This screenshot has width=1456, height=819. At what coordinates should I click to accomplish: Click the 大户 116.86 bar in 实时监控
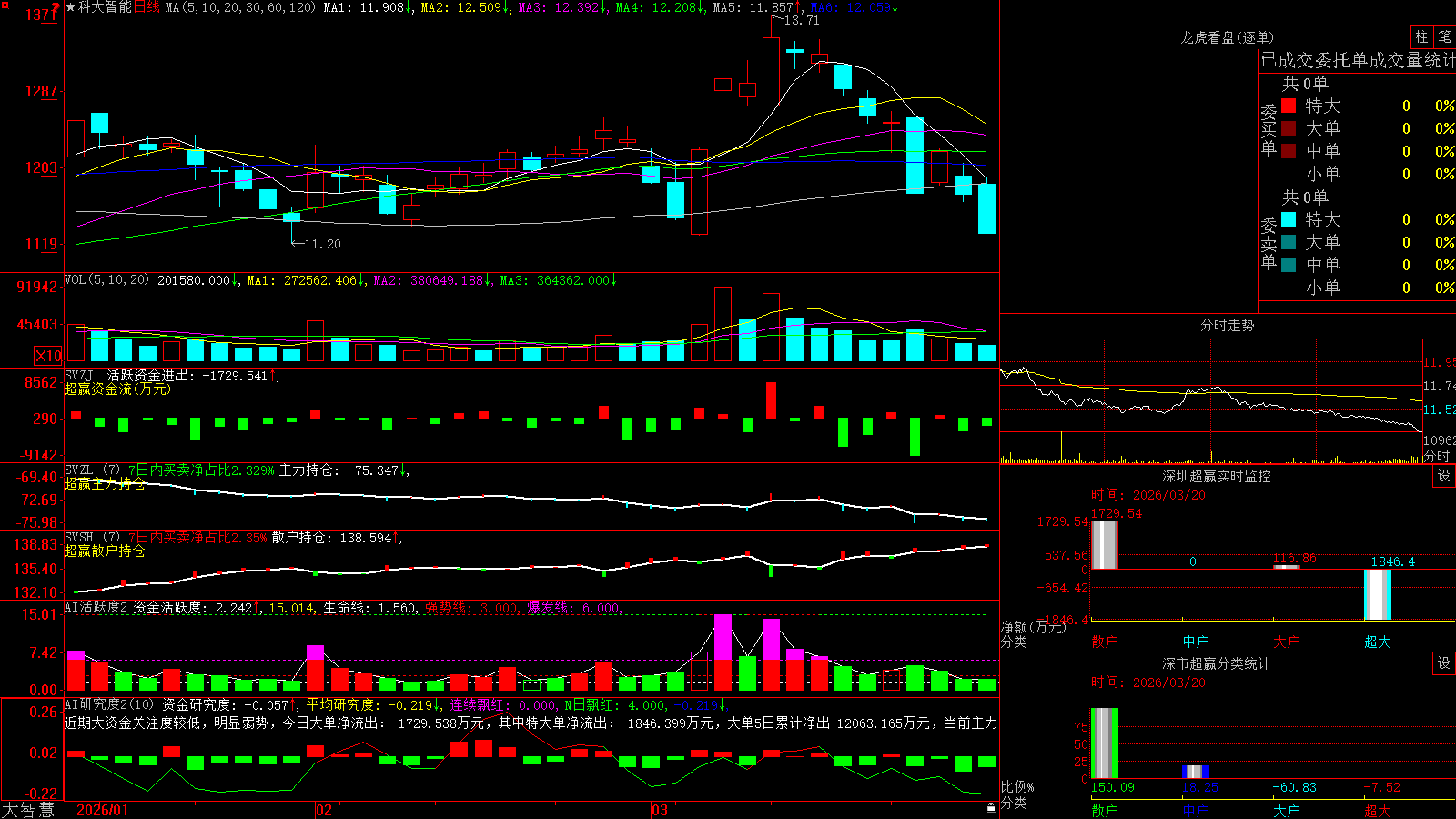[x=1286, y=567]
